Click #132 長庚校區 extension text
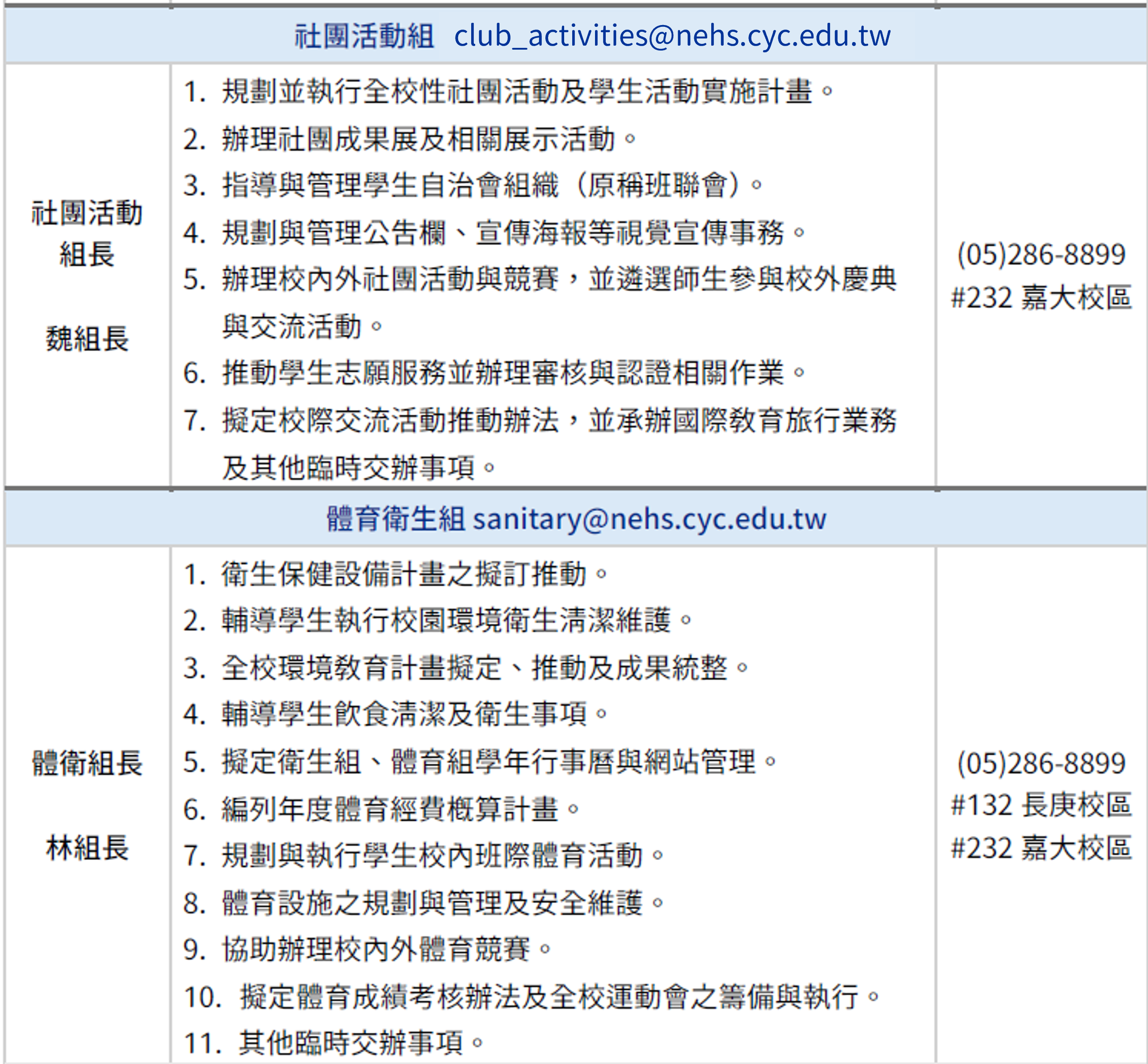 pyautogui.click(x=1041, y=805)
